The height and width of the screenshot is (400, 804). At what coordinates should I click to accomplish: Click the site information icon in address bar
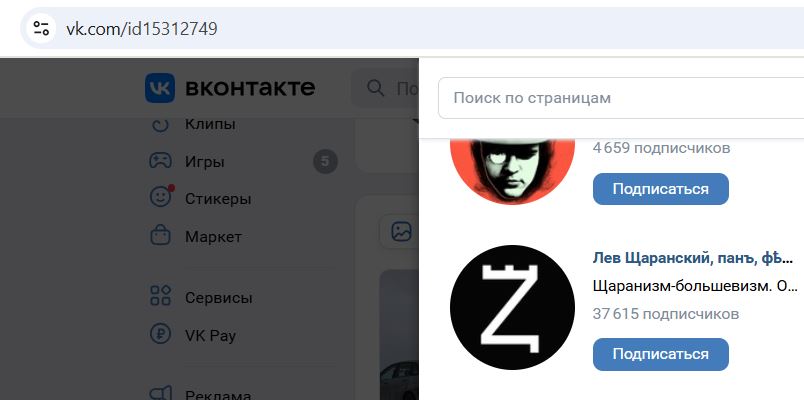pyautogui.click(x=41, y=28)
